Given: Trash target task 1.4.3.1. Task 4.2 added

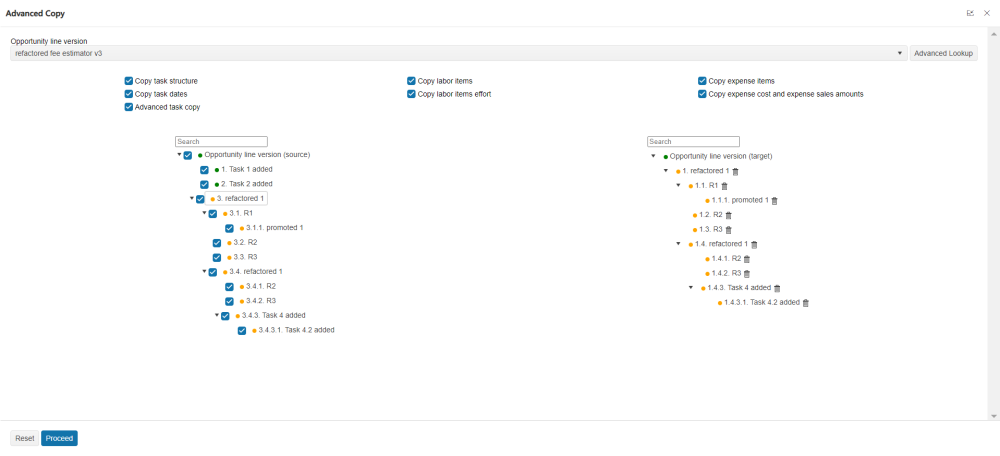Looking at the screenshot, I should [x=805, y=302].
